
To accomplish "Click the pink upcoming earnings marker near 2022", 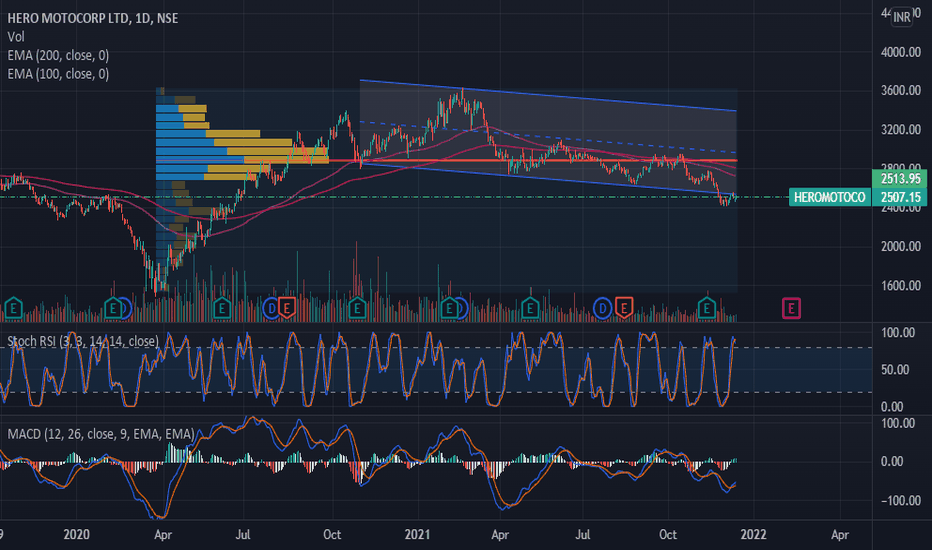I will pos(791,308).
